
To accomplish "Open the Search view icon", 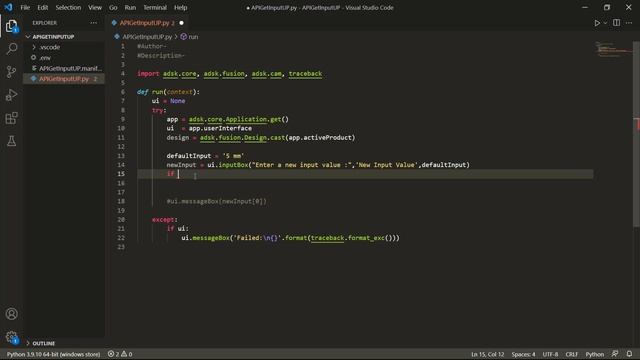I will point(11,49).
